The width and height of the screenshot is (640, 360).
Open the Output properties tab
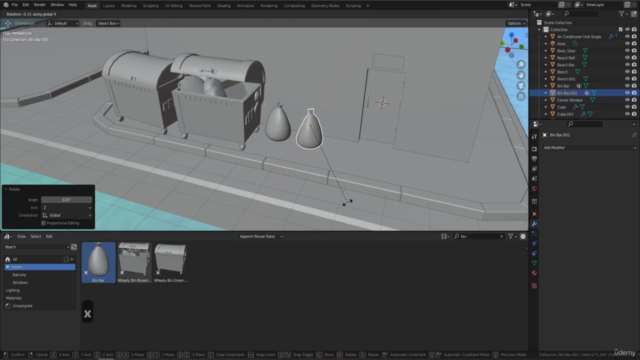[534, 159]
